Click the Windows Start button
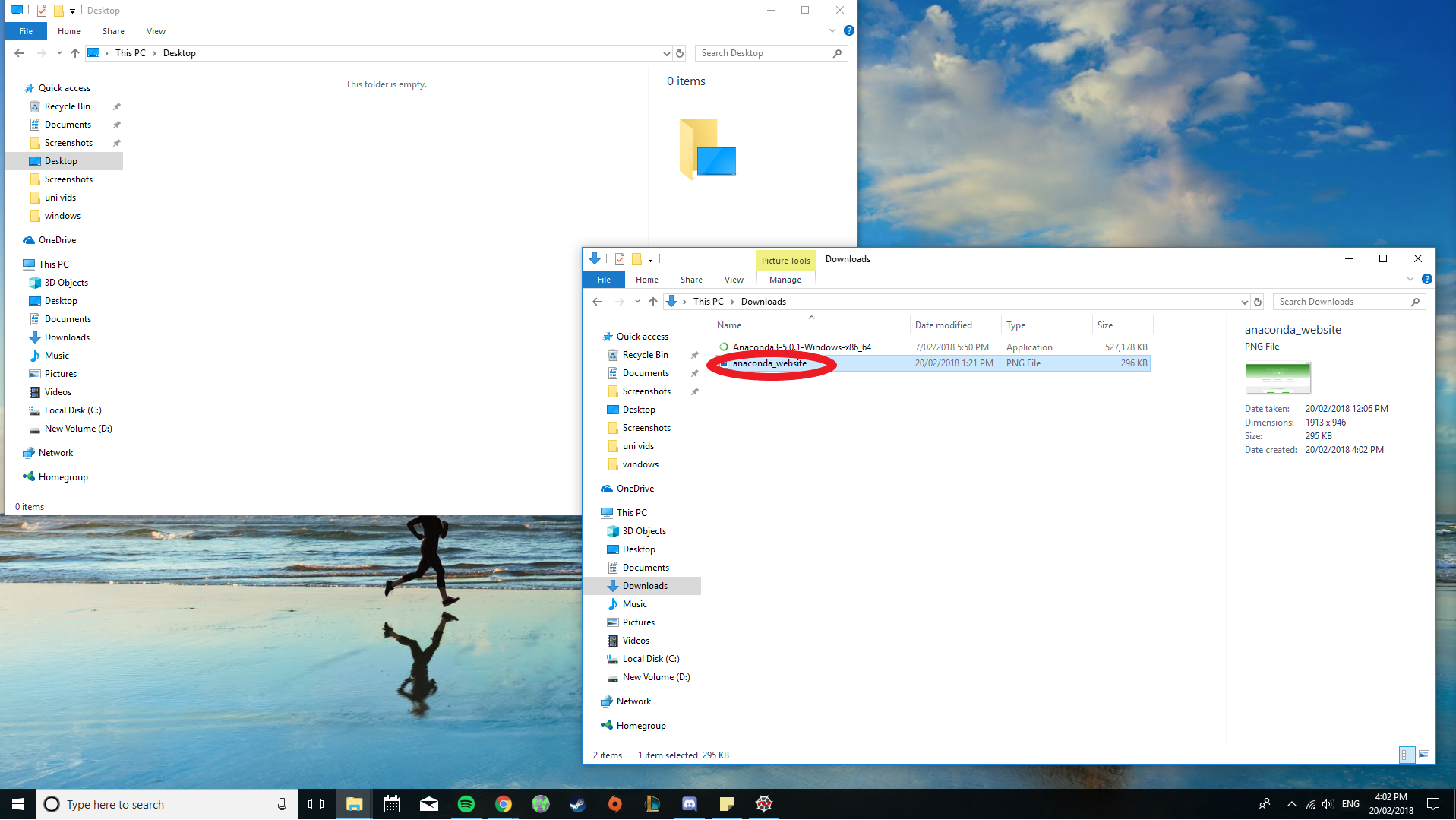 point(18,804)
